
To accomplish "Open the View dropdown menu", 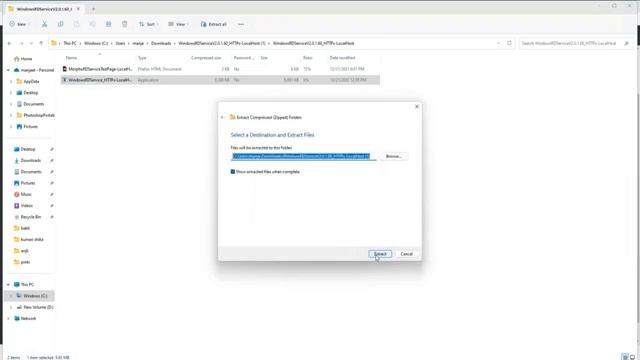I will click(178, 24).
